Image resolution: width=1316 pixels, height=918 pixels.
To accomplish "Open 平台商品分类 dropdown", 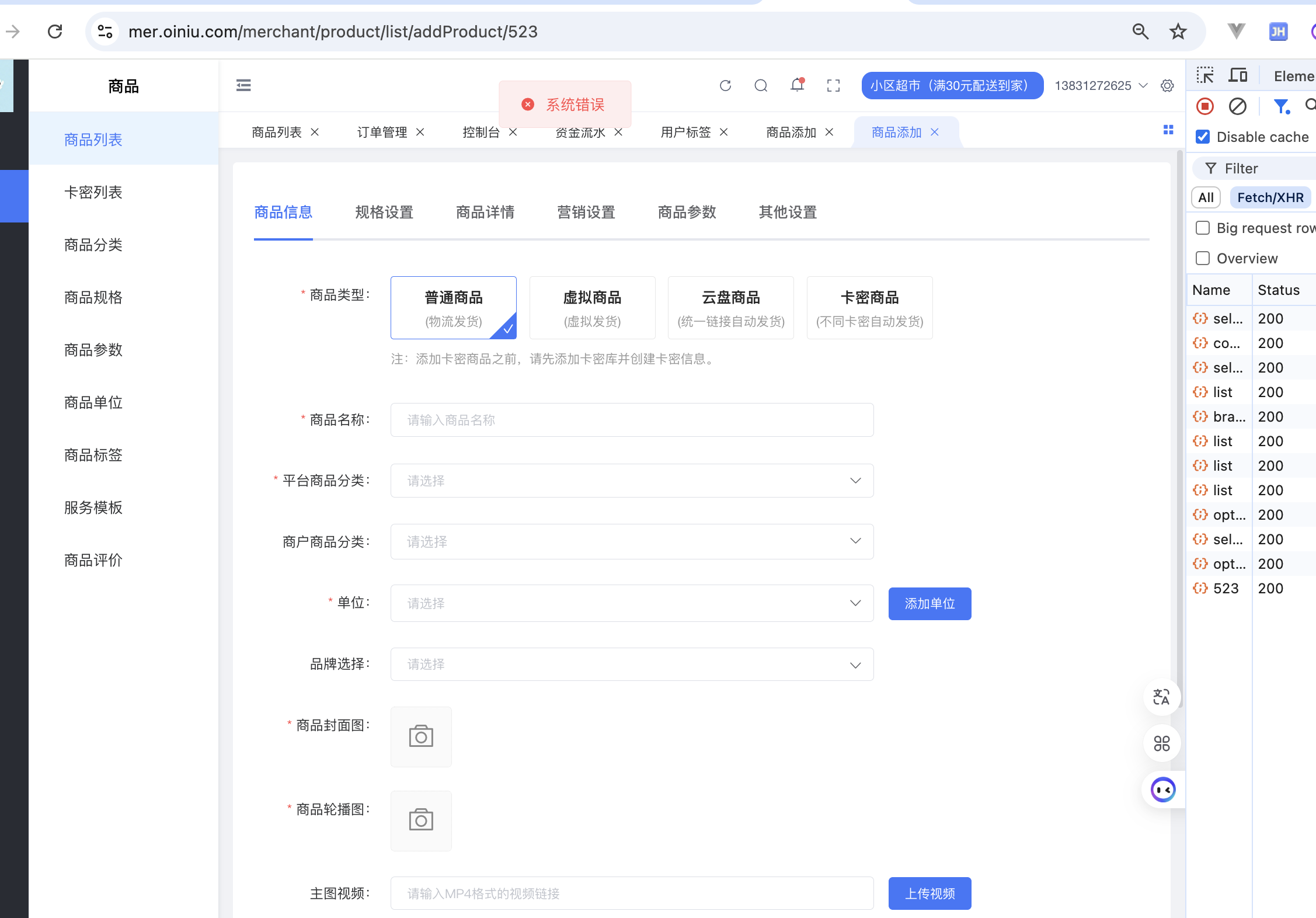I will 632,481.
